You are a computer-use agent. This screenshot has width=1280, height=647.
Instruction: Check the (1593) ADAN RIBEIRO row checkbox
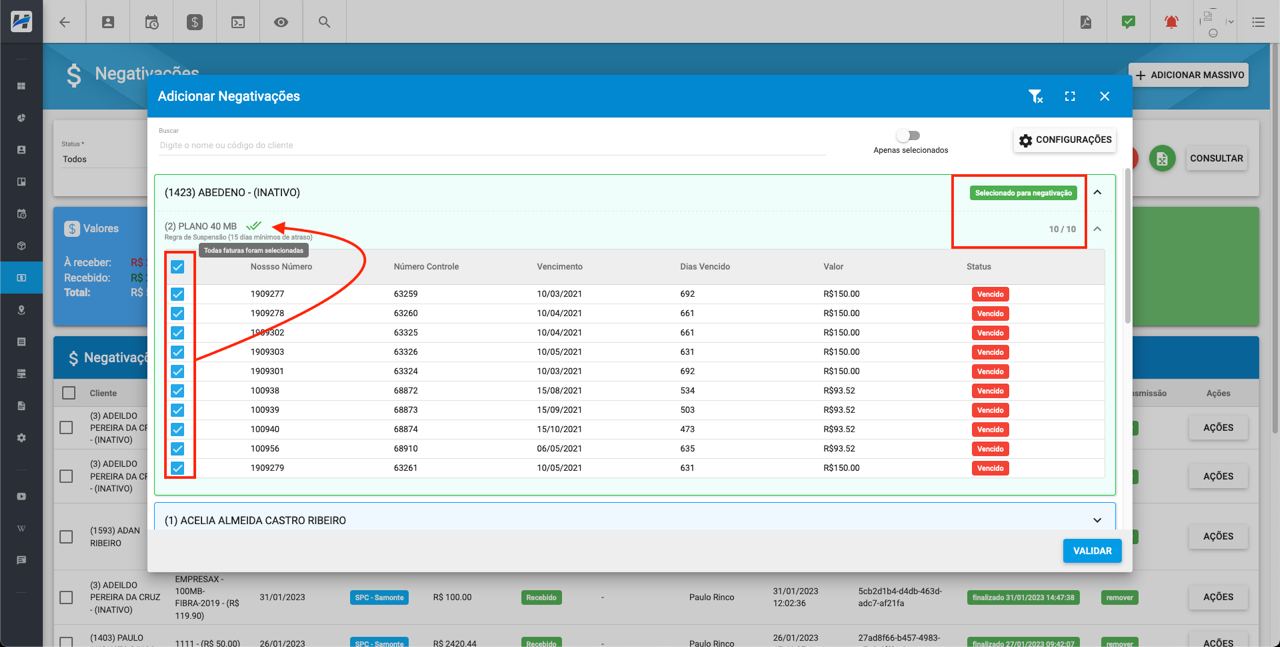(x=66, y=537)
